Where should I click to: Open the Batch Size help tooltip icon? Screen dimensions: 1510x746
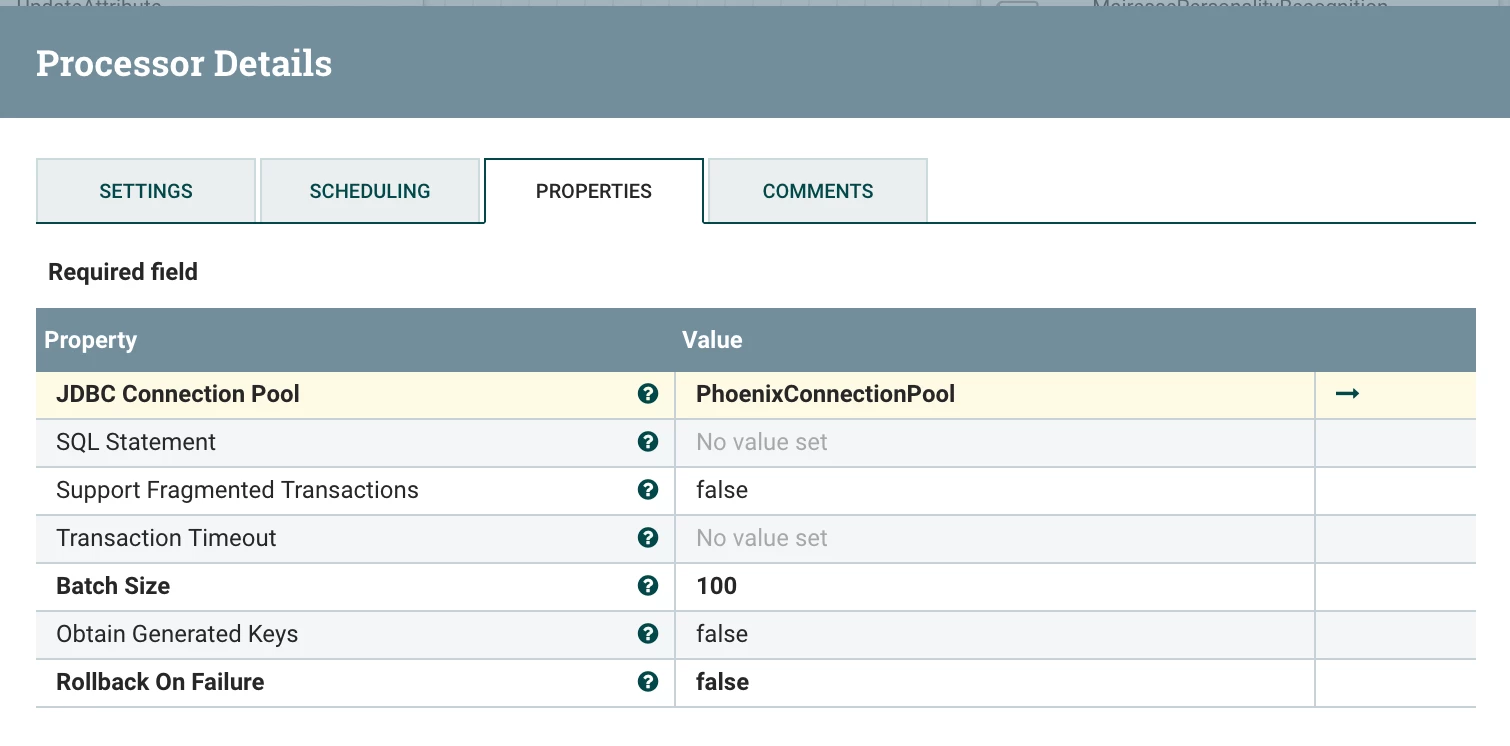coord(648,586)
